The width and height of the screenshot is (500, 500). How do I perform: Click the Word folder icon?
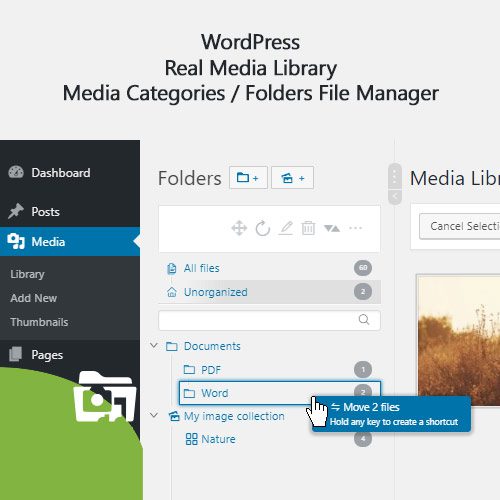click(x=189, y=393)
